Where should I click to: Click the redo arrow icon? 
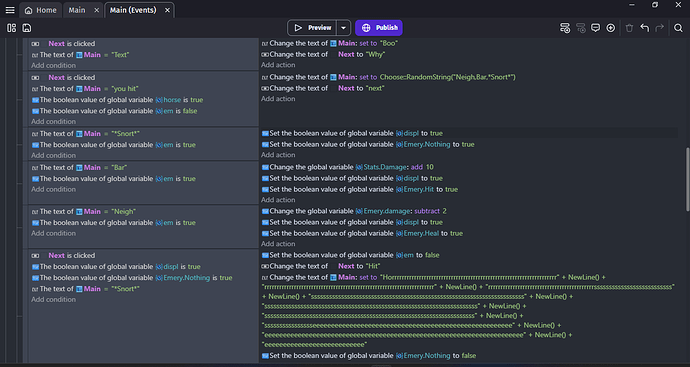click(x=659, y=28)
